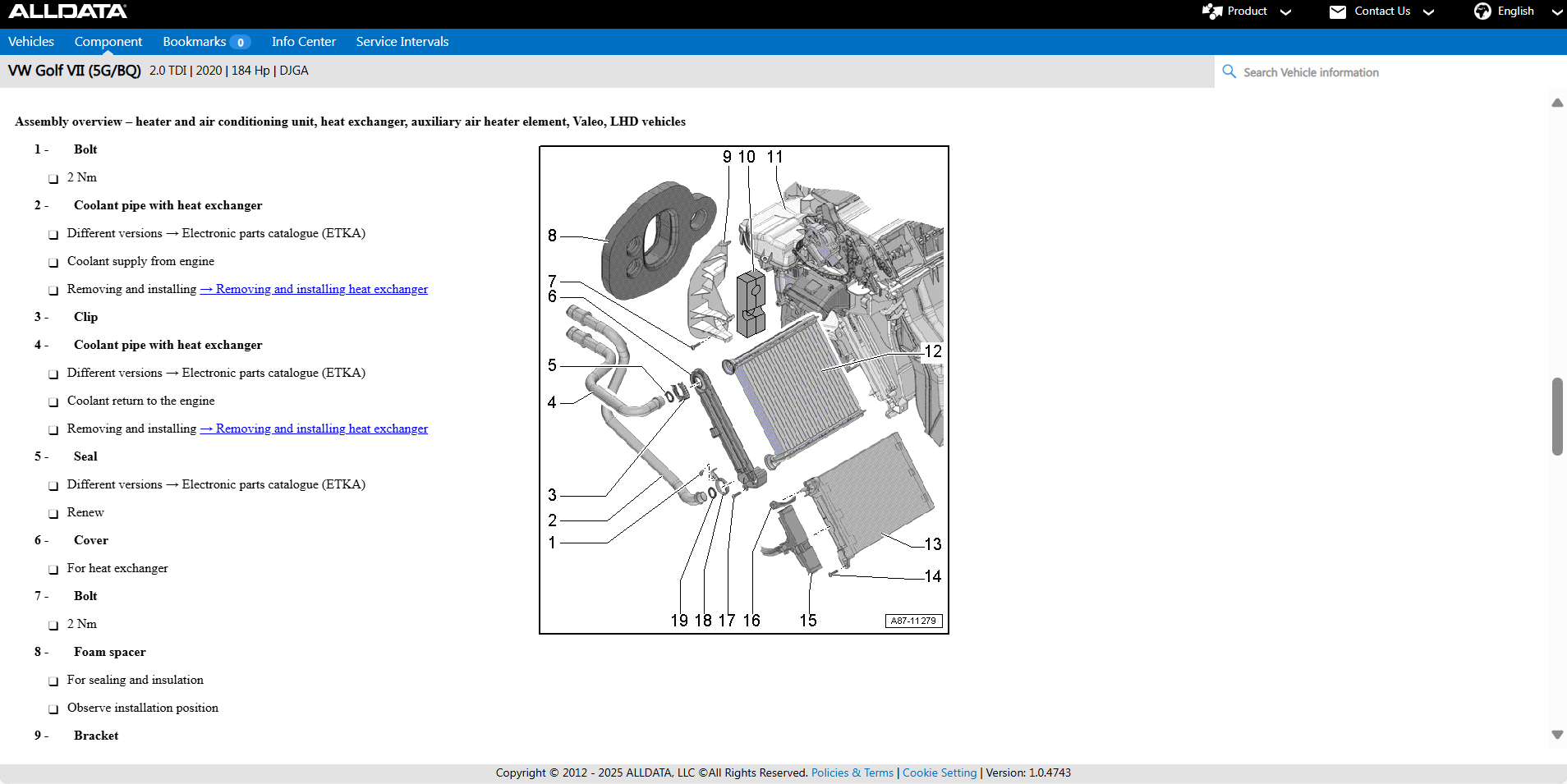Tick the Coolant supply from engine checkbox

click(x=53, y=263)
